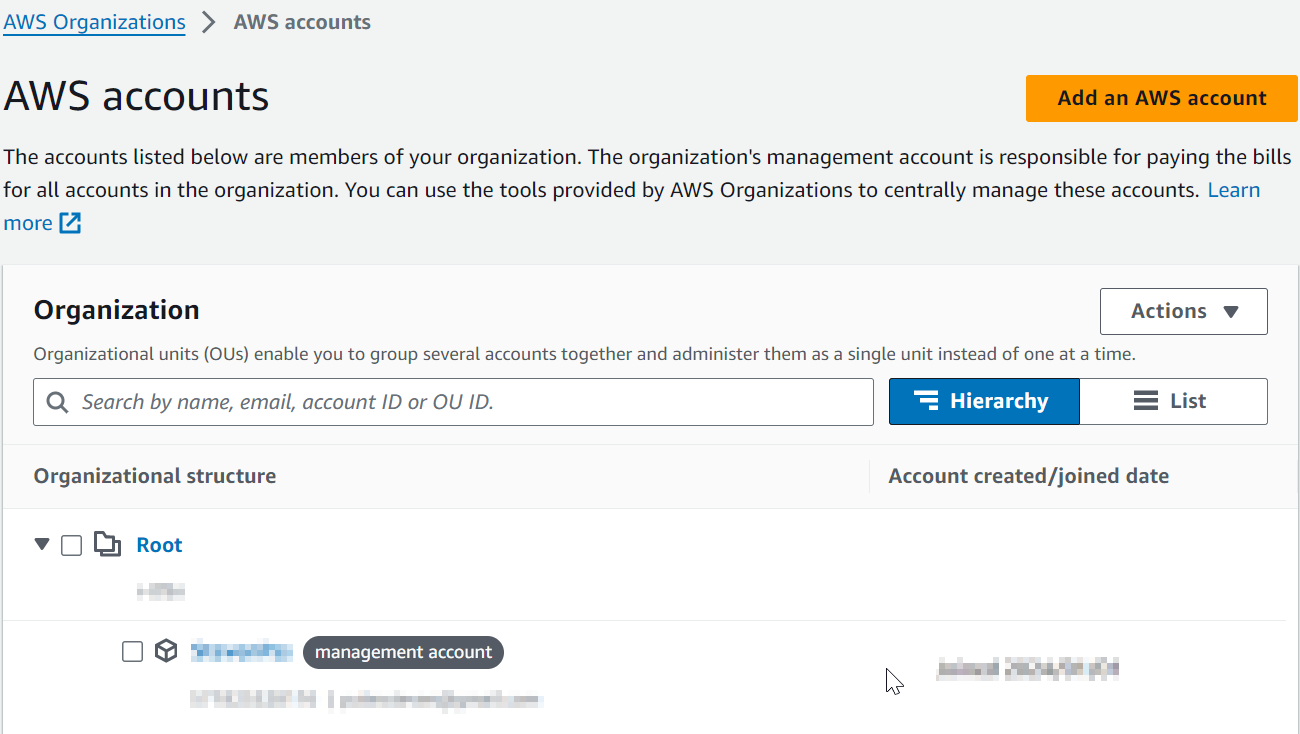The image size is (1300, 734).
Task: Click the Organization section heading
Action: tap(117, 310)
